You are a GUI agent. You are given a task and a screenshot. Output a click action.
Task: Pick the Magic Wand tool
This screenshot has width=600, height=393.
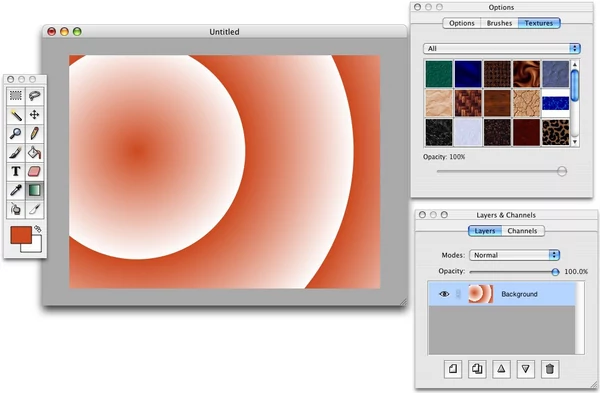point(16,115)
